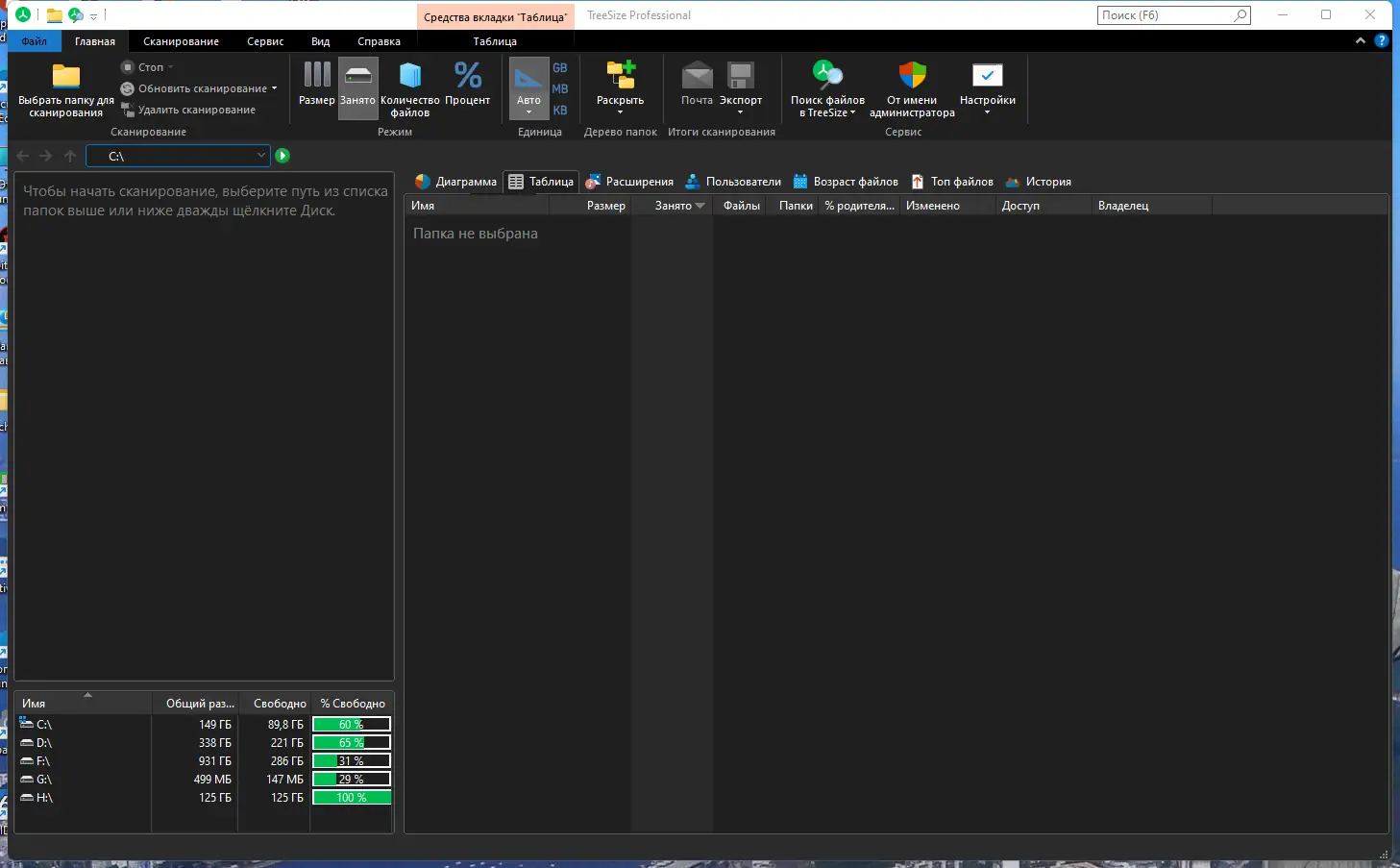Image resolution: width=1400 pixels, height=868 pixels.
Task: Set size unit to GB
Action: (560, 67)
